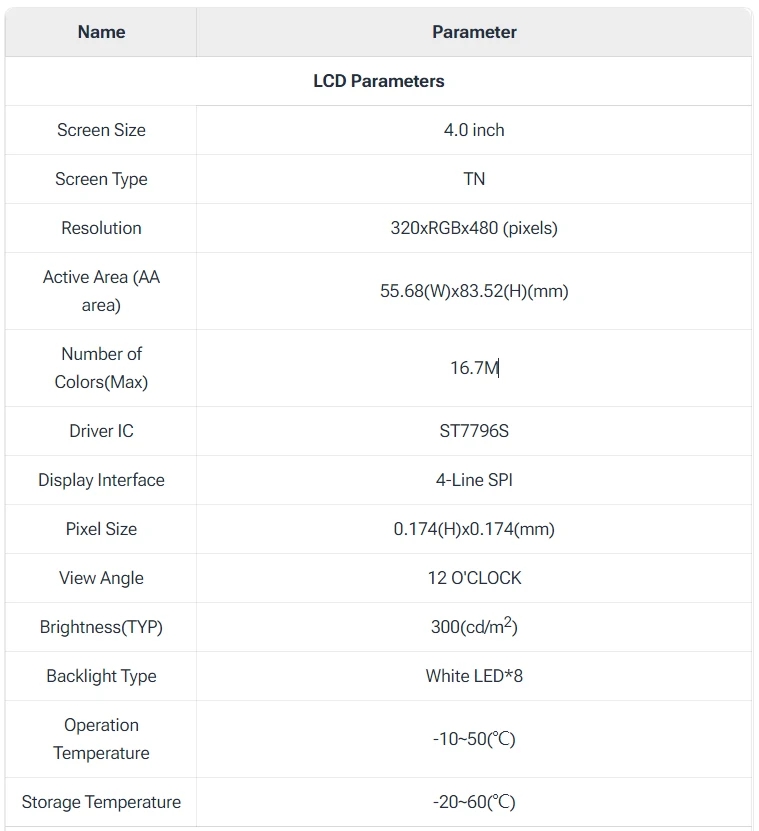Click the "300(cd/m2)" brightness value
This screenshot has height=831, width=759.
(x=474, y=628)
